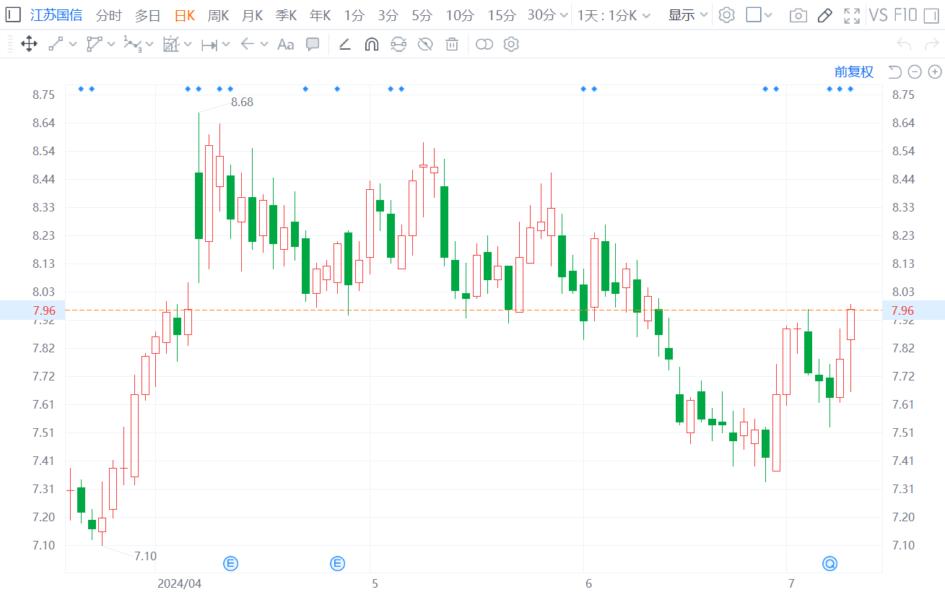Select the move/crosshair drawing tool
The height and width of the screenshot is (600, 945).
(x=28, y=44)
